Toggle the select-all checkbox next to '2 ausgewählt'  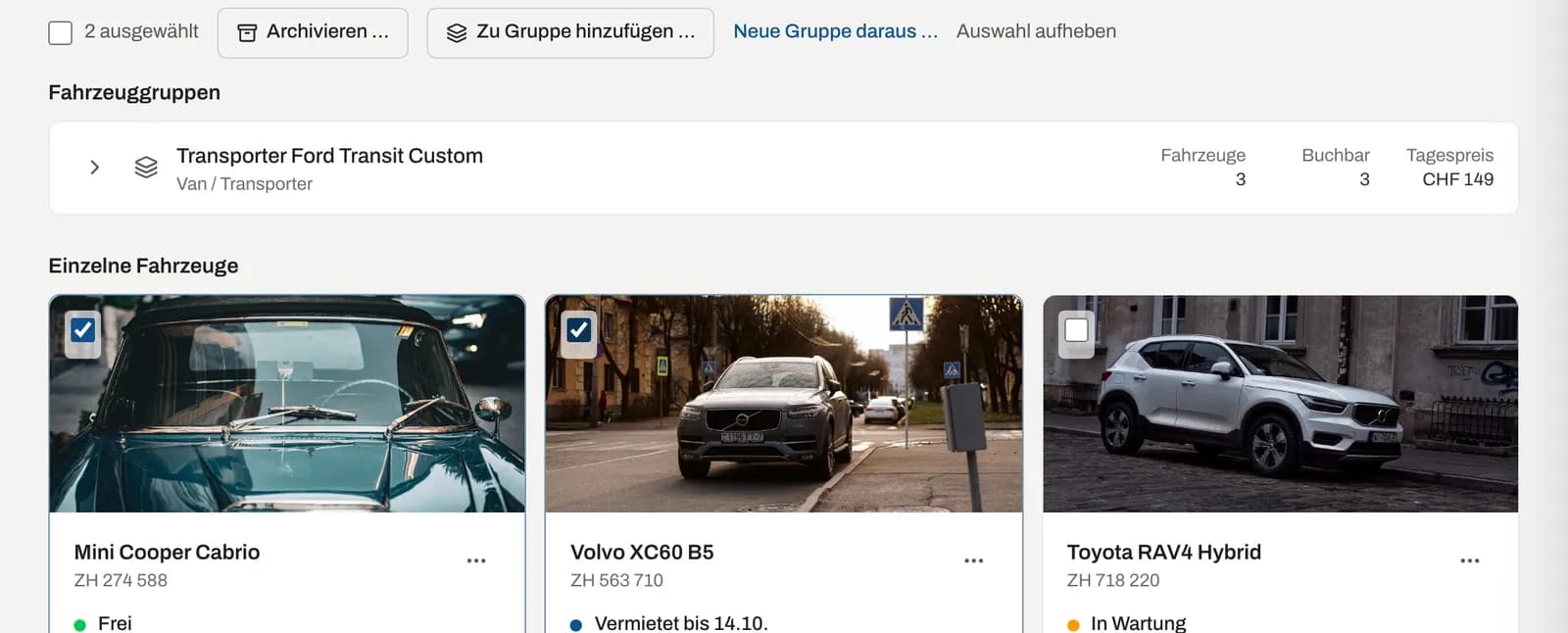[x=61, y=32]
